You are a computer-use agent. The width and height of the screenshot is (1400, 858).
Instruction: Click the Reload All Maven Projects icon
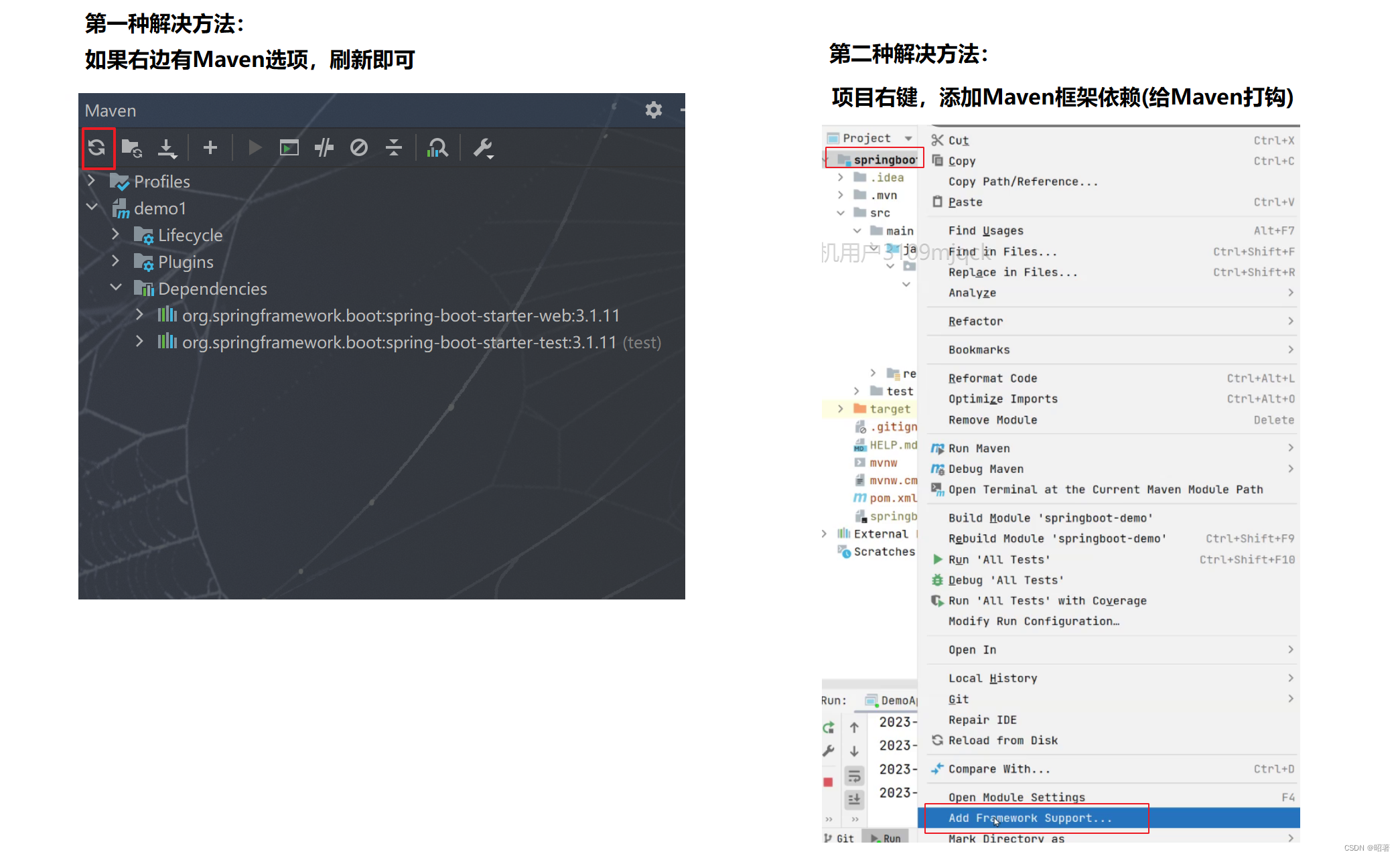tap(97, 147)
